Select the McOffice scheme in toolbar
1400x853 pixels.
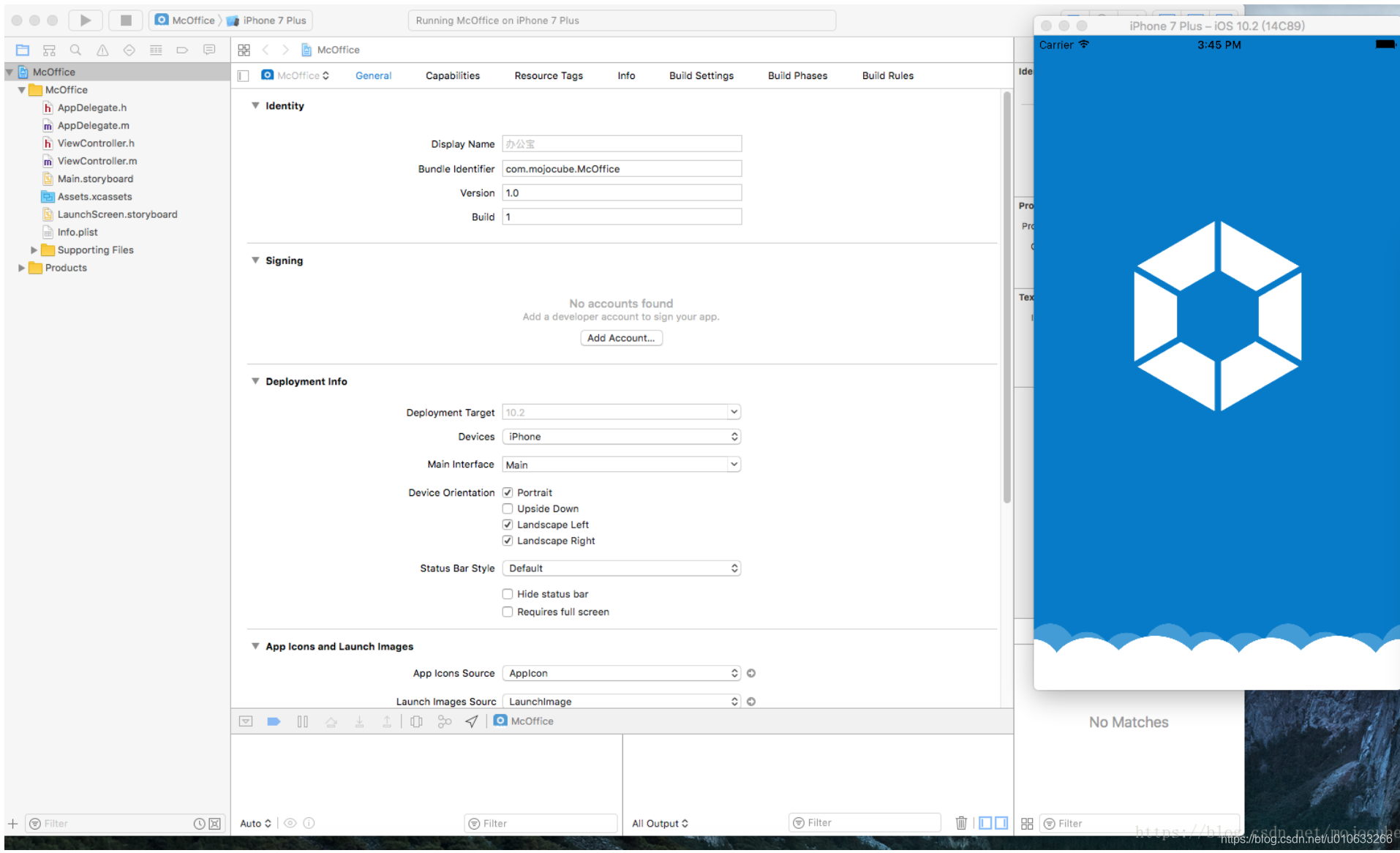click(186, 20)
